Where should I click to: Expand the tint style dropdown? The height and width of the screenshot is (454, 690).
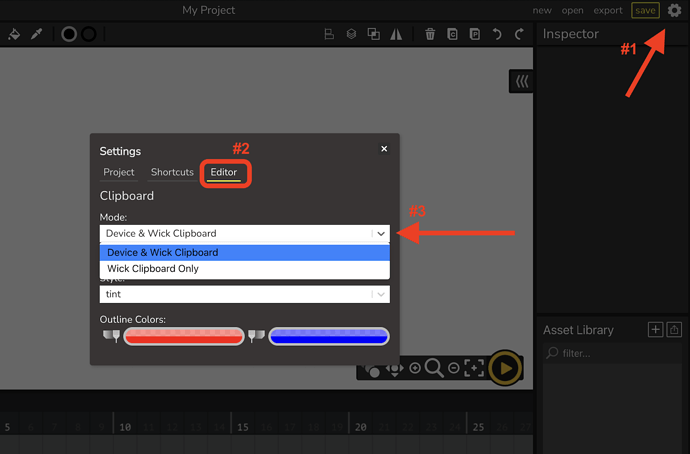pos(245,294)
